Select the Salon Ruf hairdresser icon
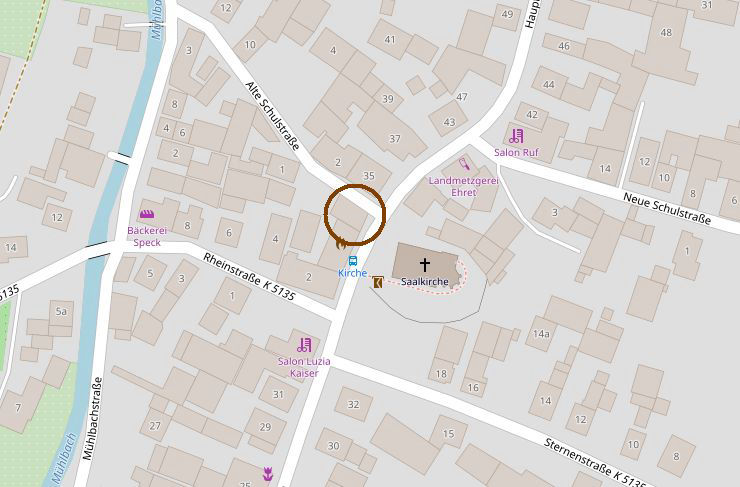The width and height of the screenshot is (740, 487). (x=516, y=136)
